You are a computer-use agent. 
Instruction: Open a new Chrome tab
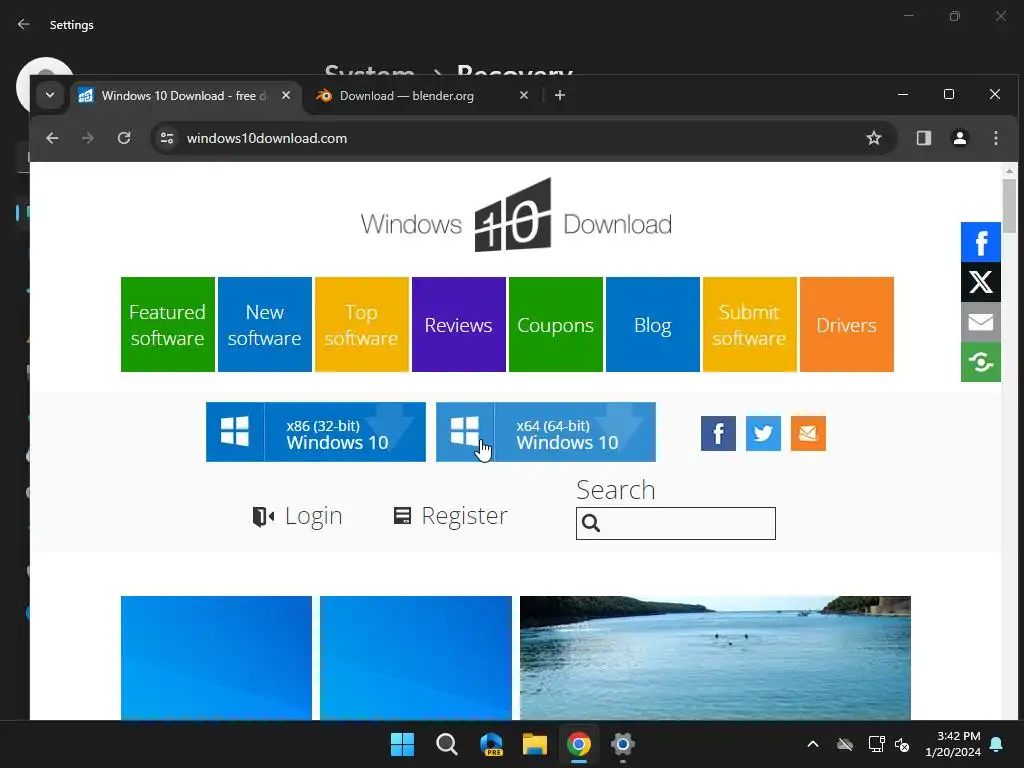point(560,95)
